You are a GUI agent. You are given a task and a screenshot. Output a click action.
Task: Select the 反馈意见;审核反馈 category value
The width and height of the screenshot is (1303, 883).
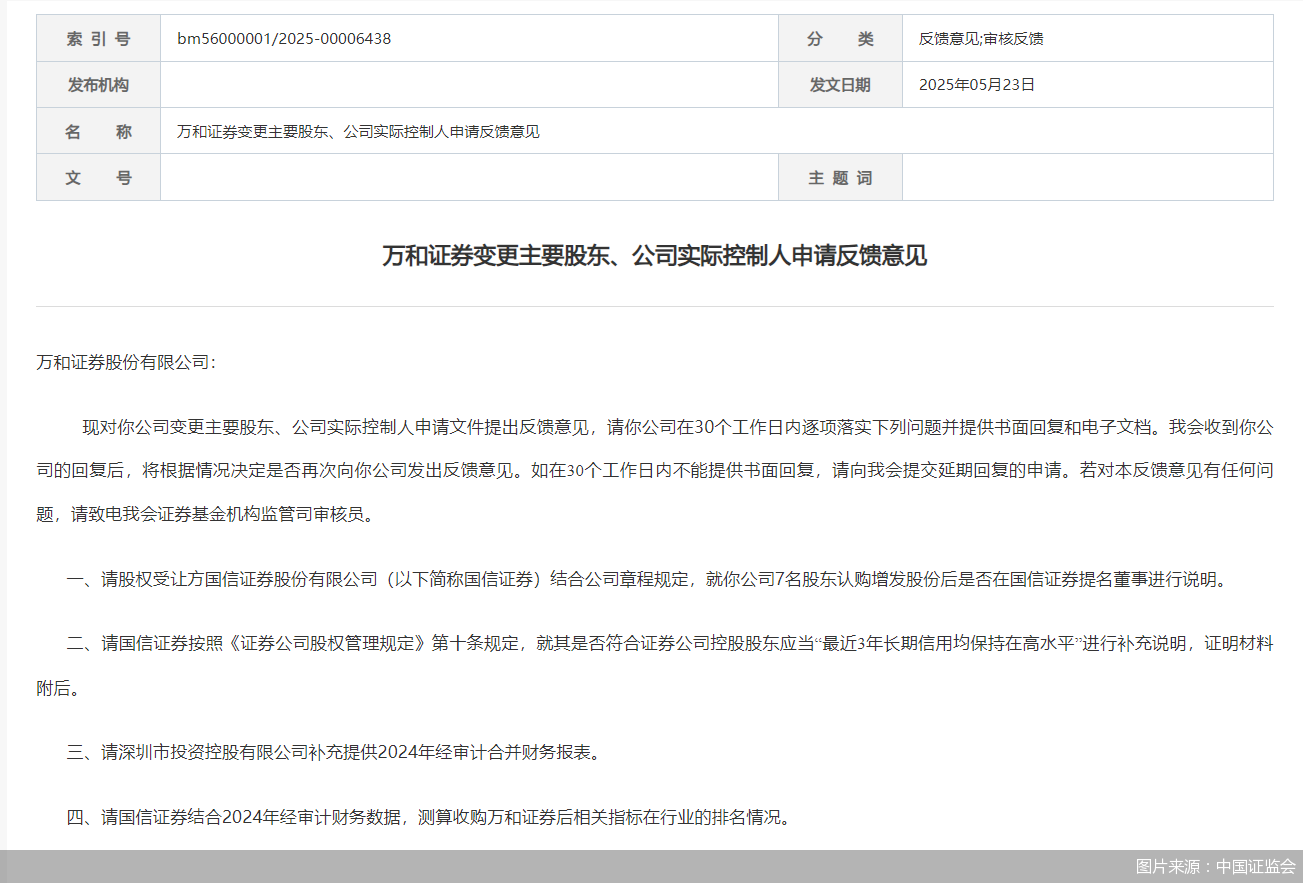click(981, 39)
